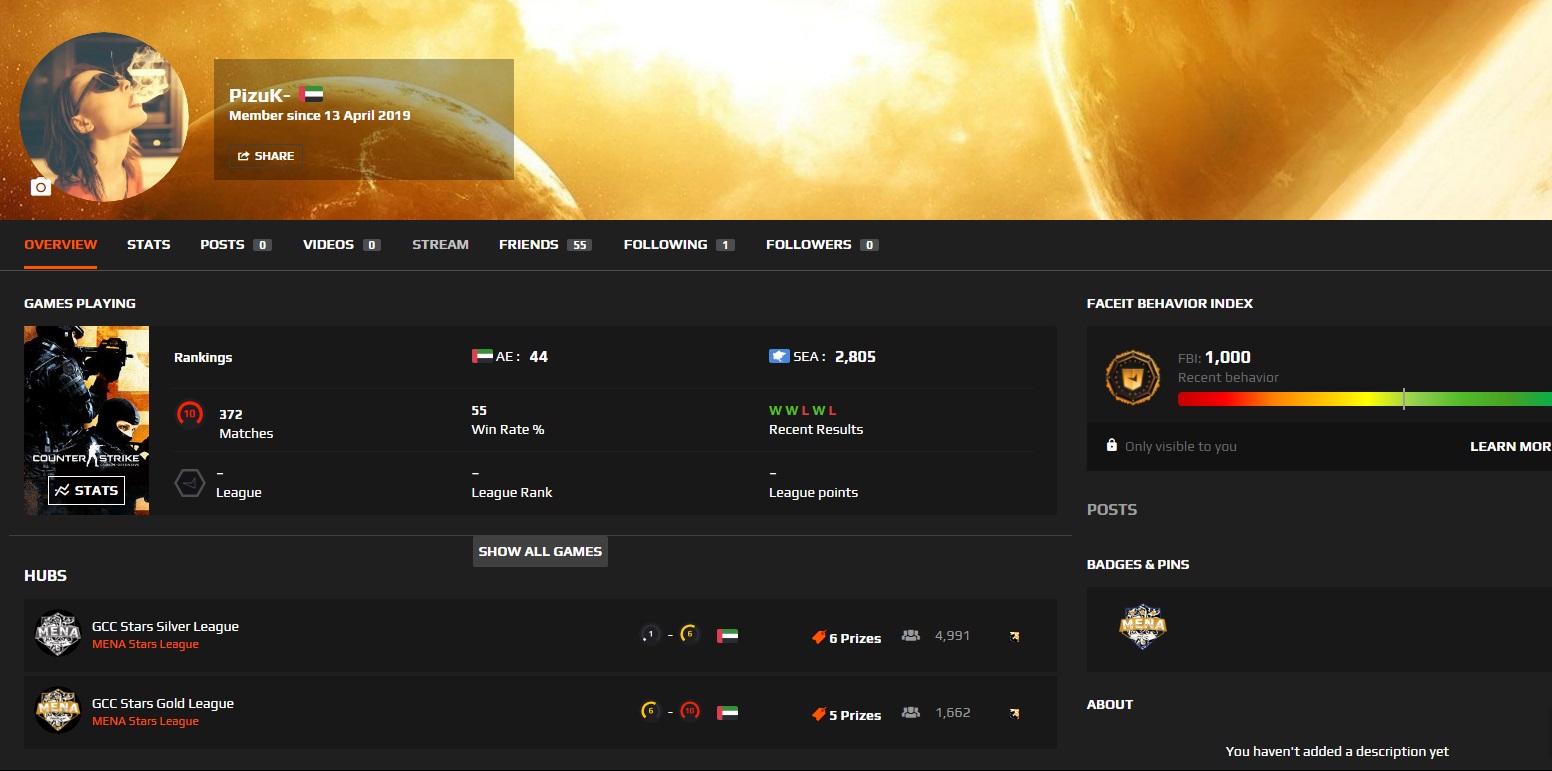1552x771 pixels.
Task: Click the prize tag icon in Gold League row
Action: tap(818, 714)
